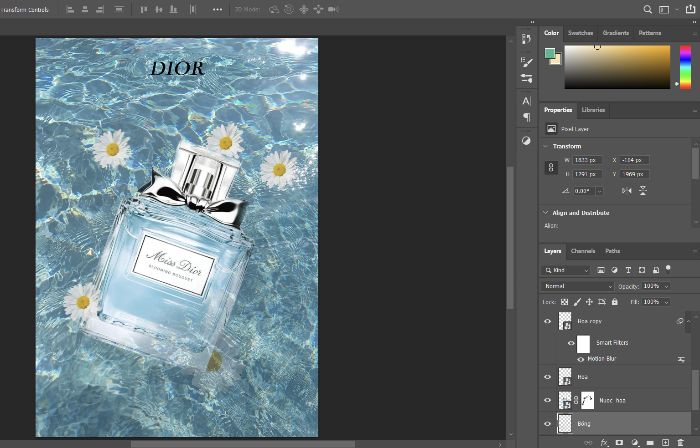Open Color panel menu
Screen dimensions: 700x448
(x=694, y=33)
